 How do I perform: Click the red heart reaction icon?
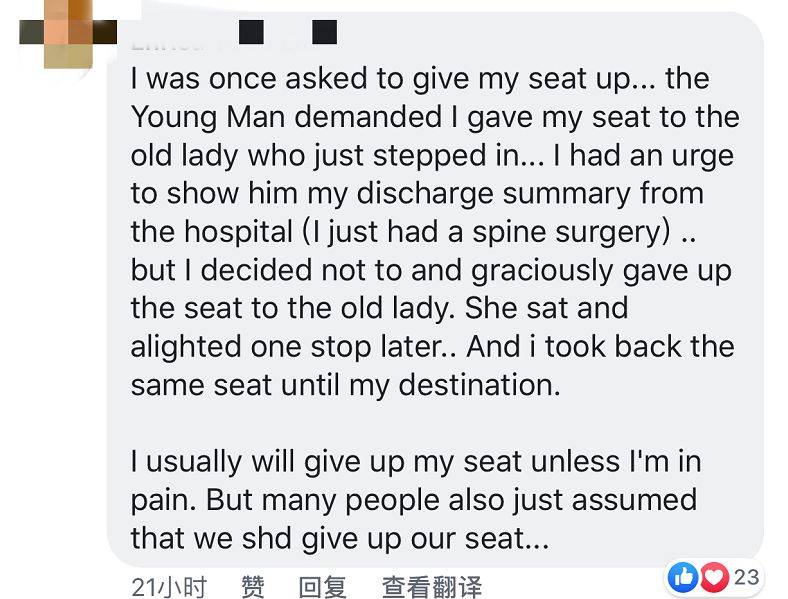713,577
